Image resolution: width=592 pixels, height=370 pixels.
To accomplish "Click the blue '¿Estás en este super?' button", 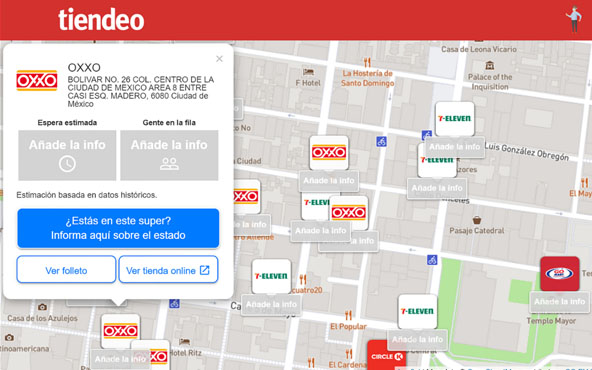I will tap(118, 228).
